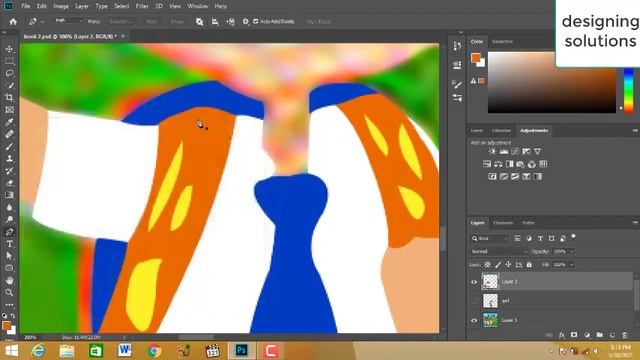
Task: Click the foreground color swatch in toolbox
Action: (6, 326)
